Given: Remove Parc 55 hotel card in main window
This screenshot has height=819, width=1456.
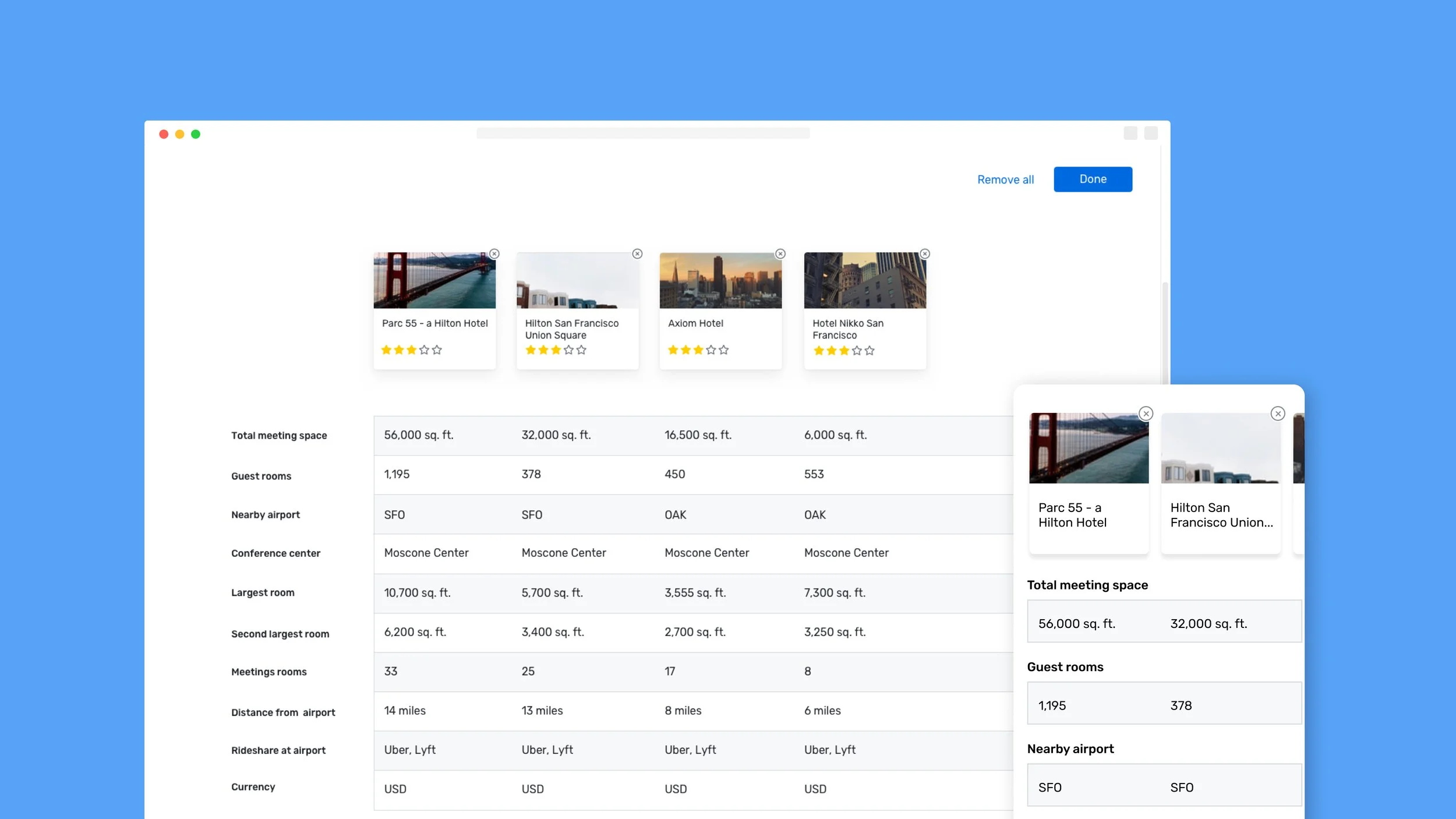Looking at the screenshot, I should (x=494, y=254).
